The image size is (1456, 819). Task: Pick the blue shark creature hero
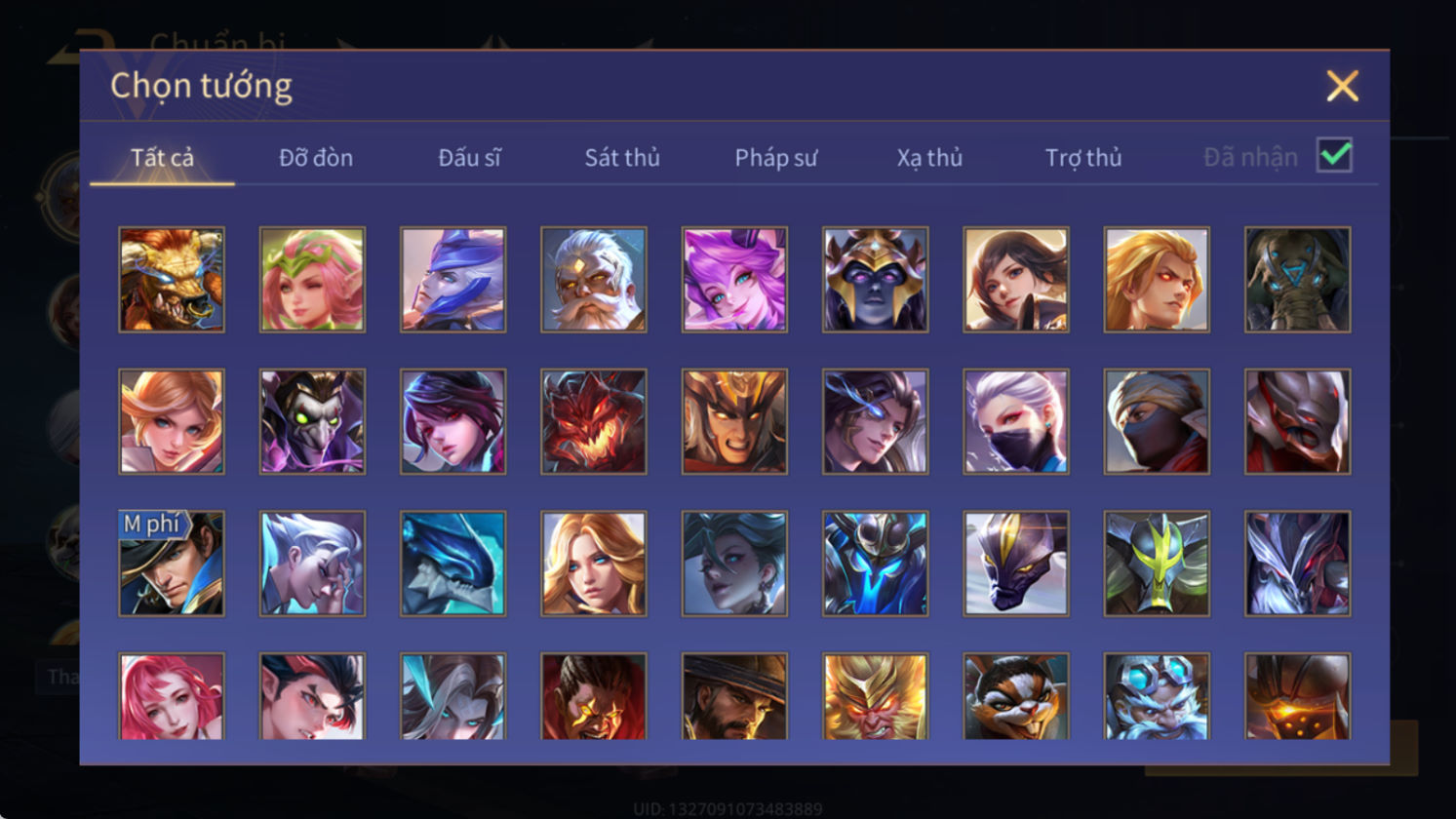click(x=453, y=564)
